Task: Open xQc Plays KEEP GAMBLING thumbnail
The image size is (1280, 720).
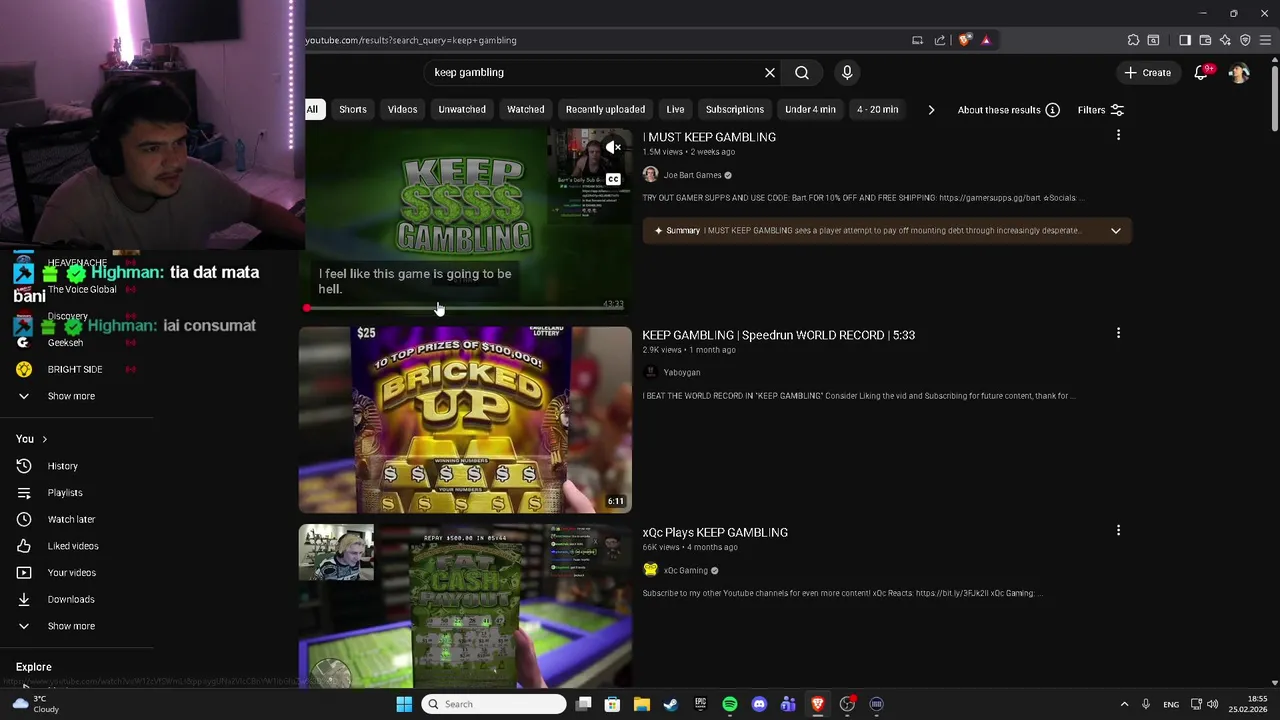Action: pyautogui.click(x=465, y=606)
